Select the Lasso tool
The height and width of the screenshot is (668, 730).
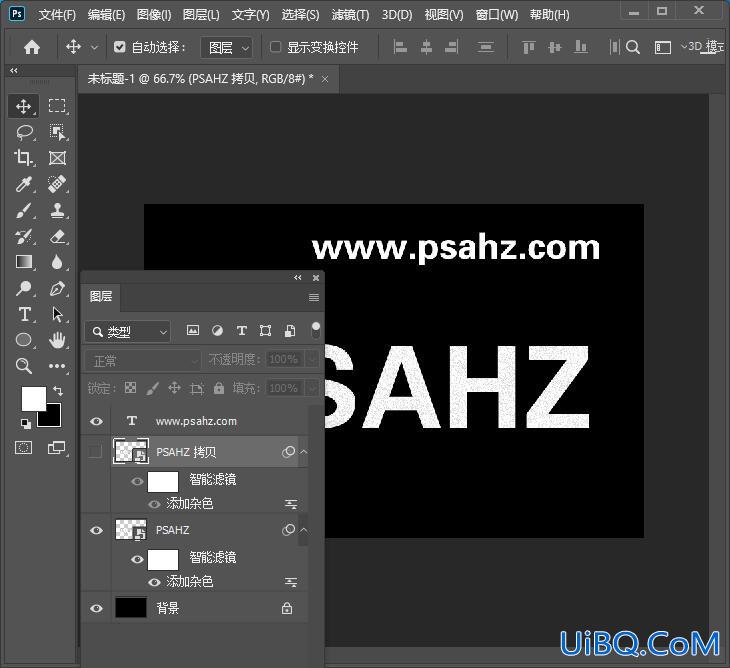click(x=24, y=133)
